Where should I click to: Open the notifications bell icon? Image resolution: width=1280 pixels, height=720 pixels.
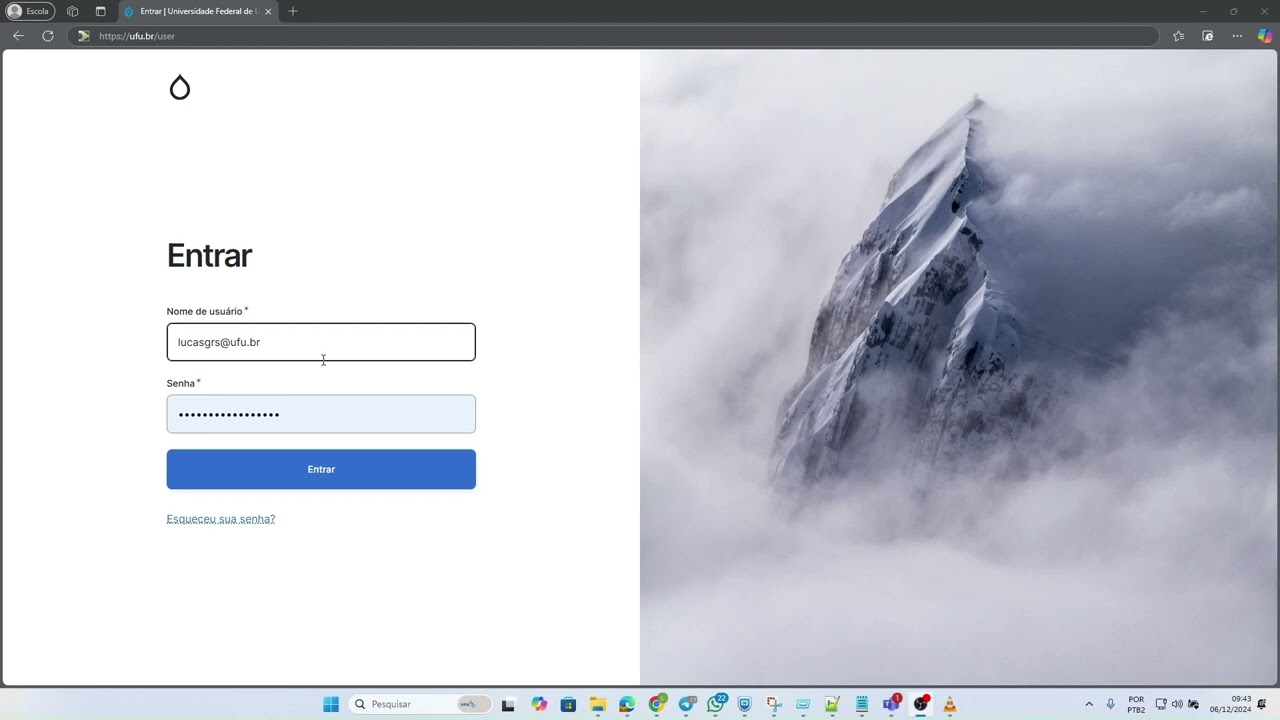[1262, 704]
